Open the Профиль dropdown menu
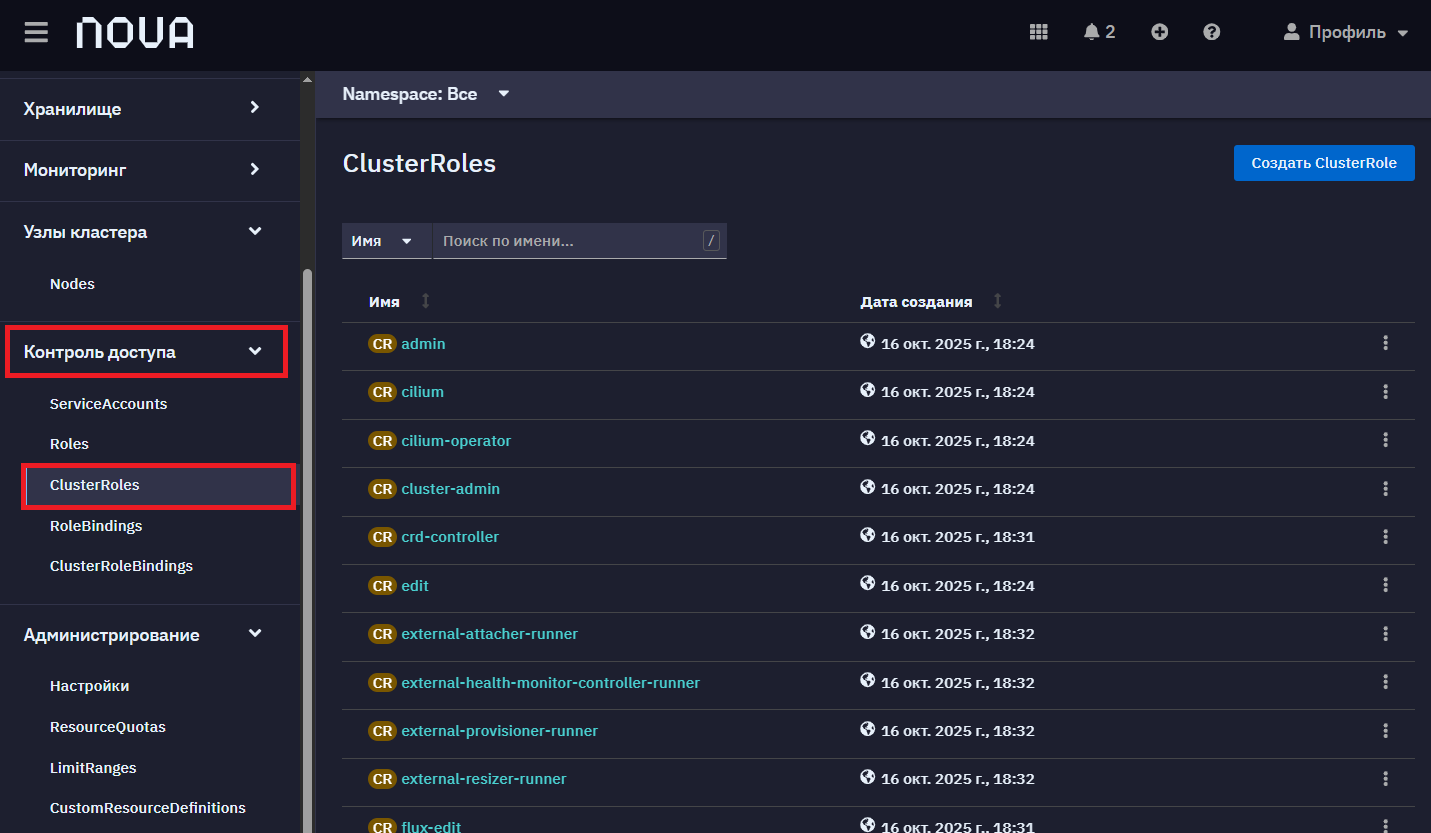The image size is (1431, 833). tap(1346, 32)
